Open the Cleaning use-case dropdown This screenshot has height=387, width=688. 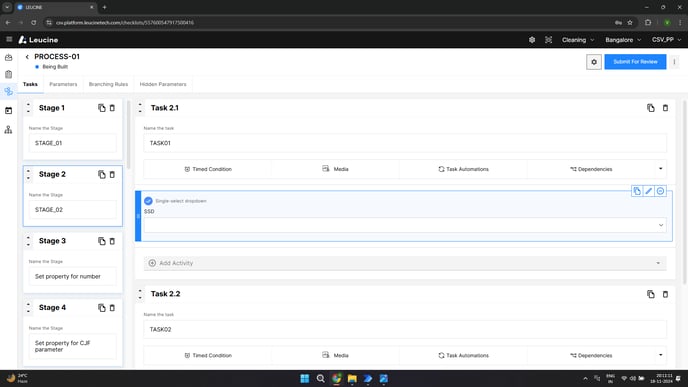pos(578,40)
